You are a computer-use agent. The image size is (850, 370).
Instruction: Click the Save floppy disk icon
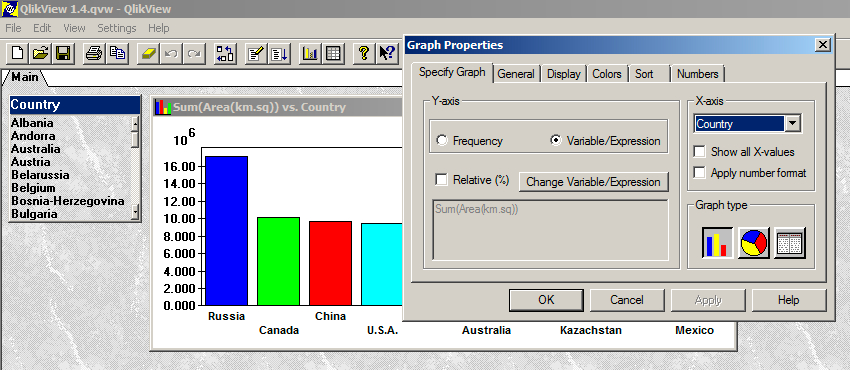pyautogui.click(x=63, y=53)
